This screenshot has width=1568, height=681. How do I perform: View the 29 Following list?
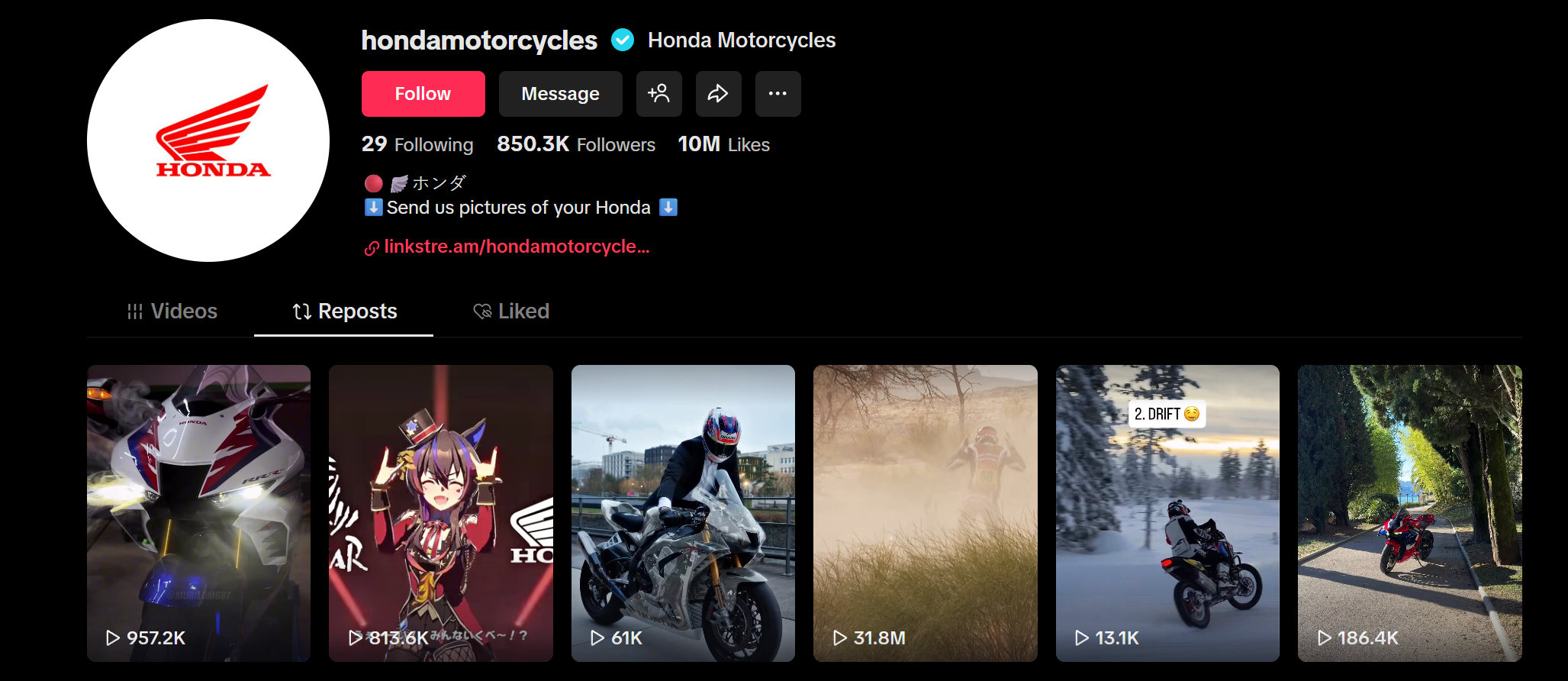(417, 144)
